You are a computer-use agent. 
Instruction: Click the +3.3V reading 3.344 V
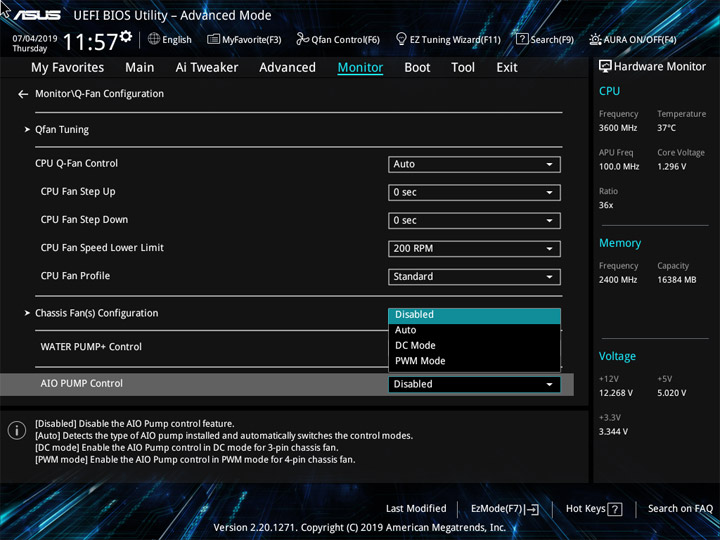pos(613,432)
